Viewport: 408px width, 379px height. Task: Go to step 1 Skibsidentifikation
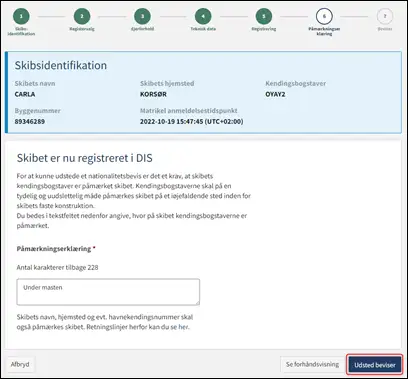point(21,16)
